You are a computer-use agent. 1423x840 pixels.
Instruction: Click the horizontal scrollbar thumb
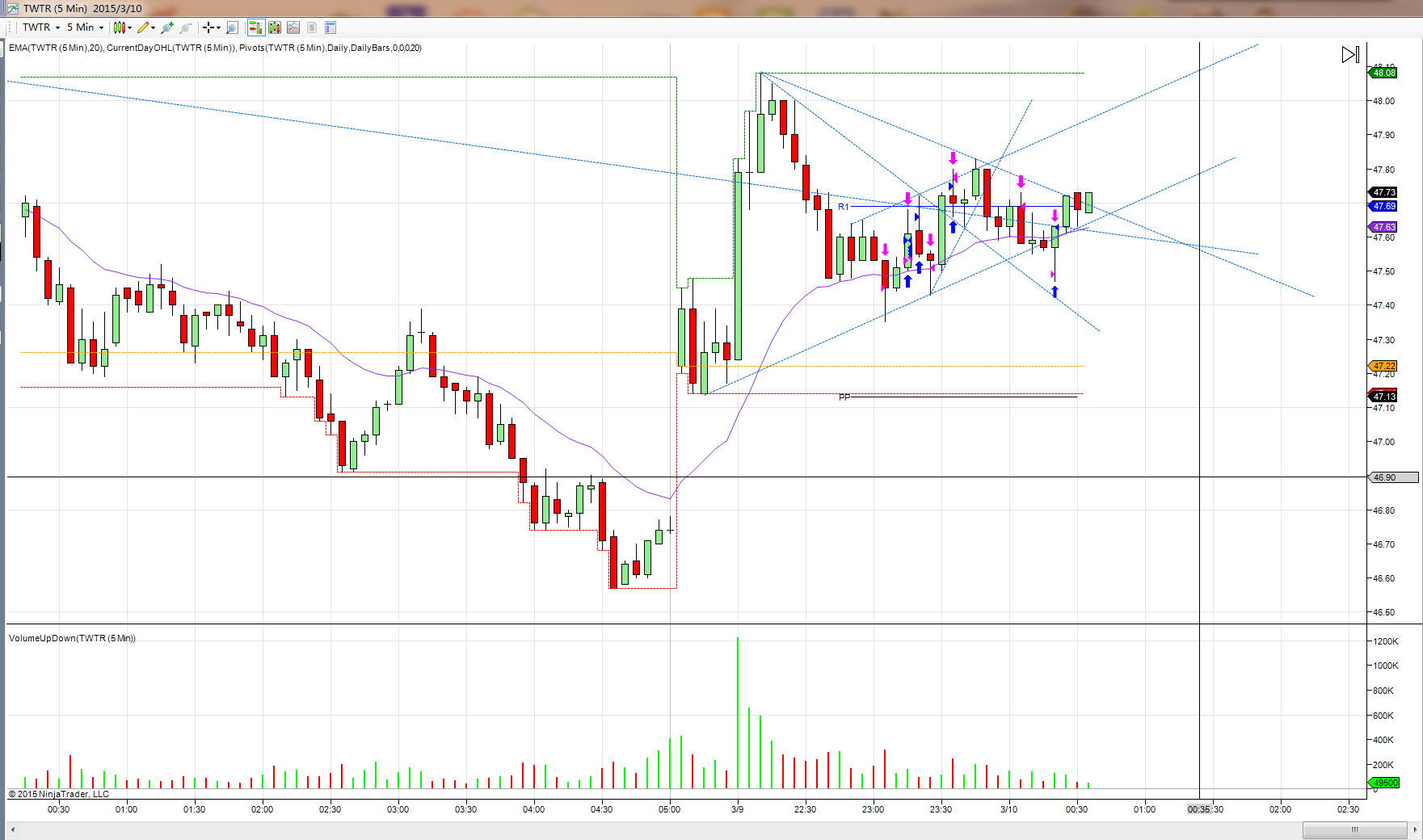pos(1354,829)
